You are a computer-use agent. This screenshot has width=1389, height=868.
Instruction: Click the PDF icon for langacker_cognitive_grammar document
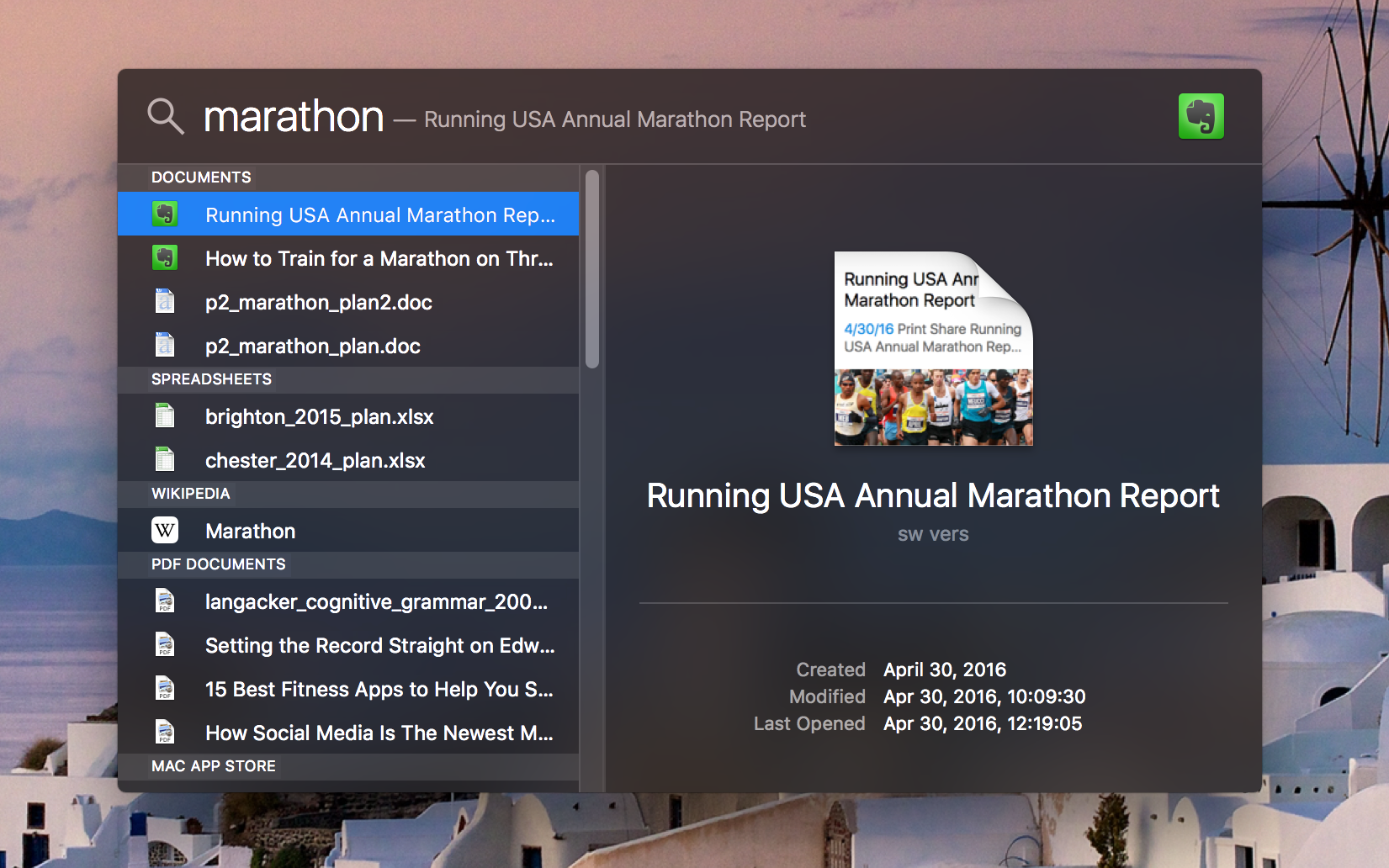(165, 601)
